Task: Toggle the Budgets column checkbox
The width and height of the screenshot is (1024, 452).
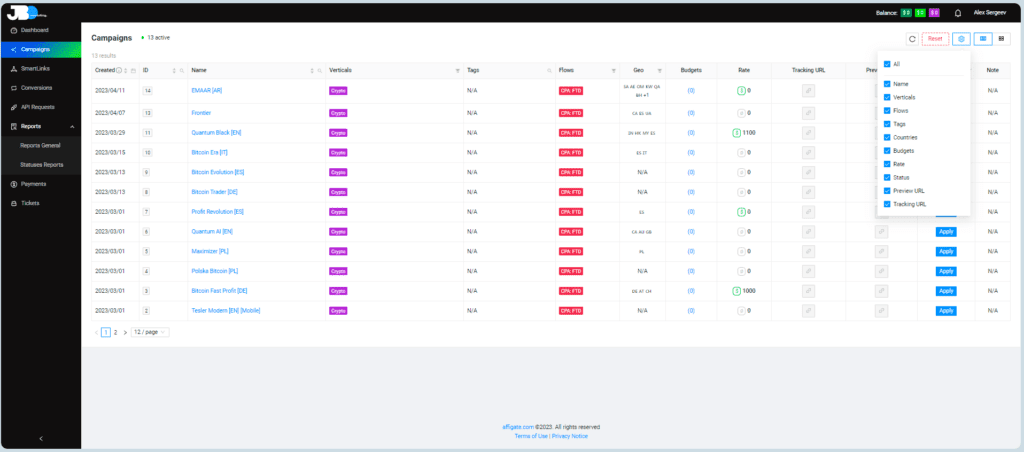Action: [887, 150]
